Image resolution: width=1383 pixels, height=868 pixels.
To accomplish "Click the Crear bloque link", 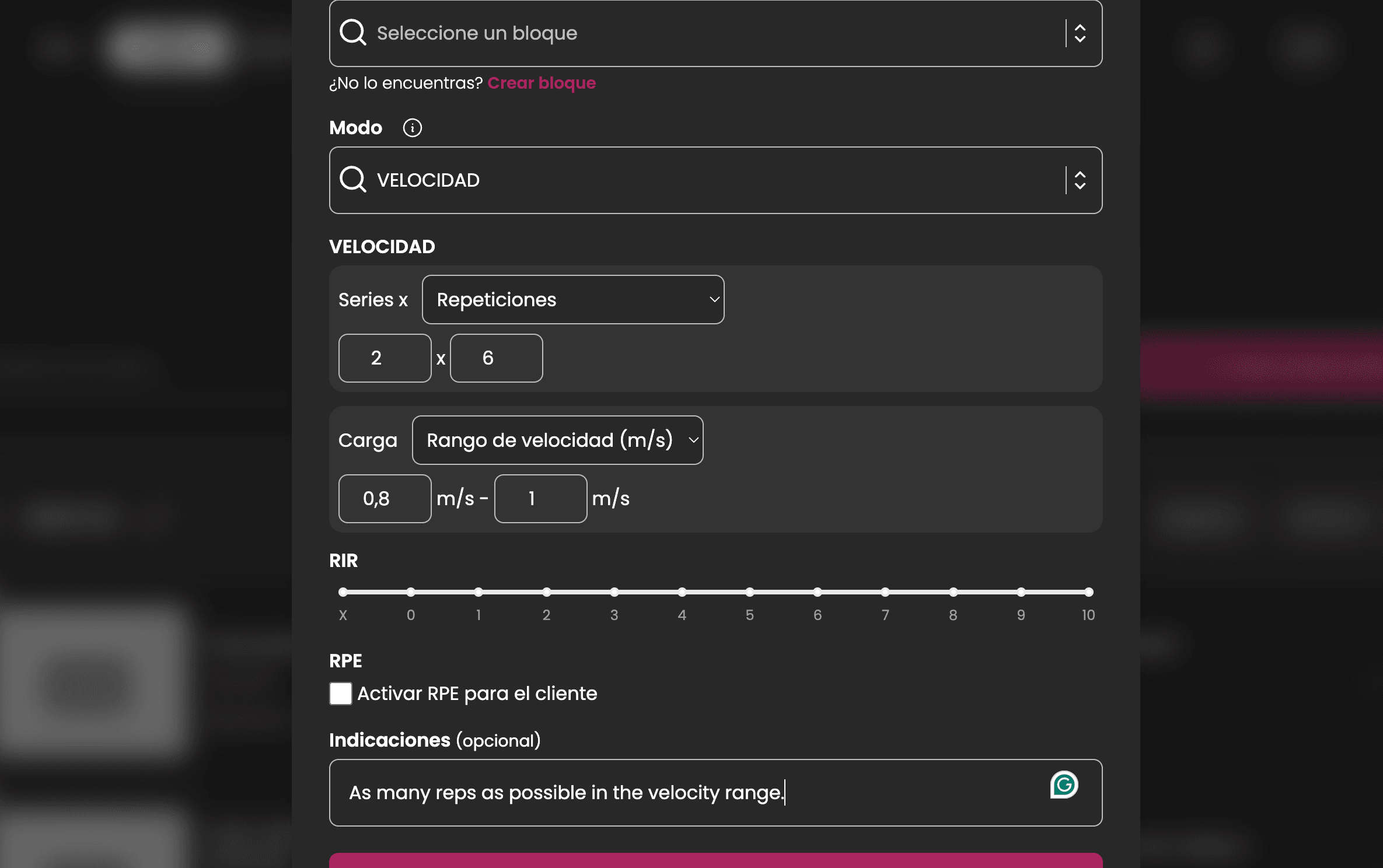I will [542, 83].
